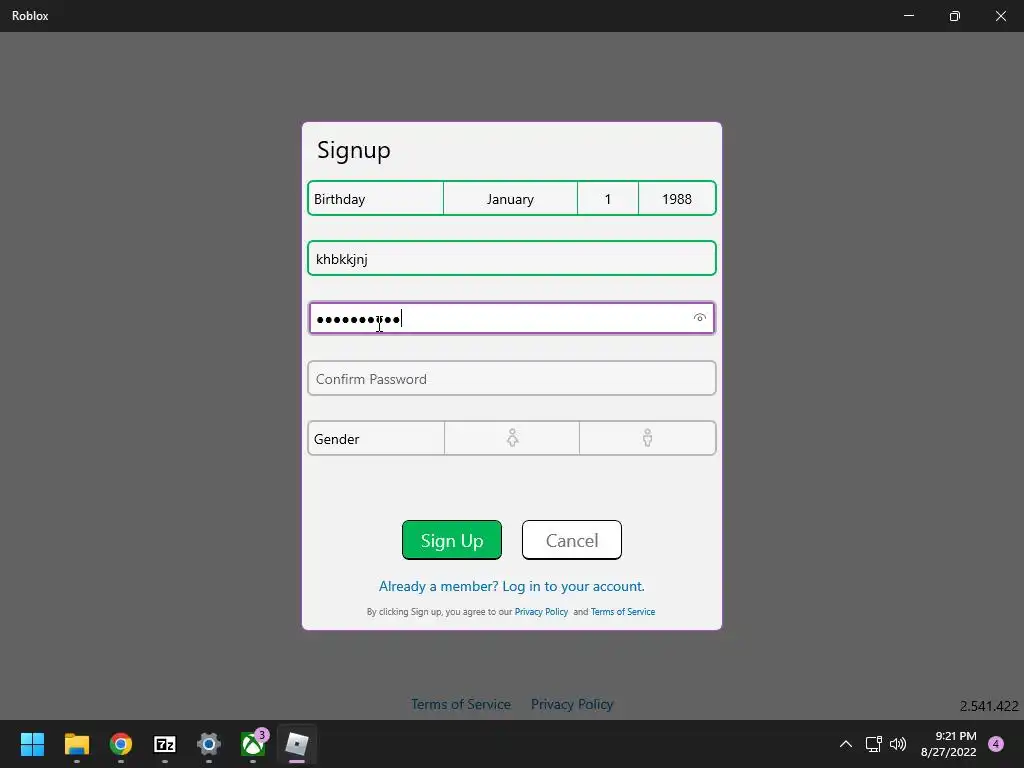Click the Signup heading text
Viewport: 1024px width, 768px height.
(354, 150)
